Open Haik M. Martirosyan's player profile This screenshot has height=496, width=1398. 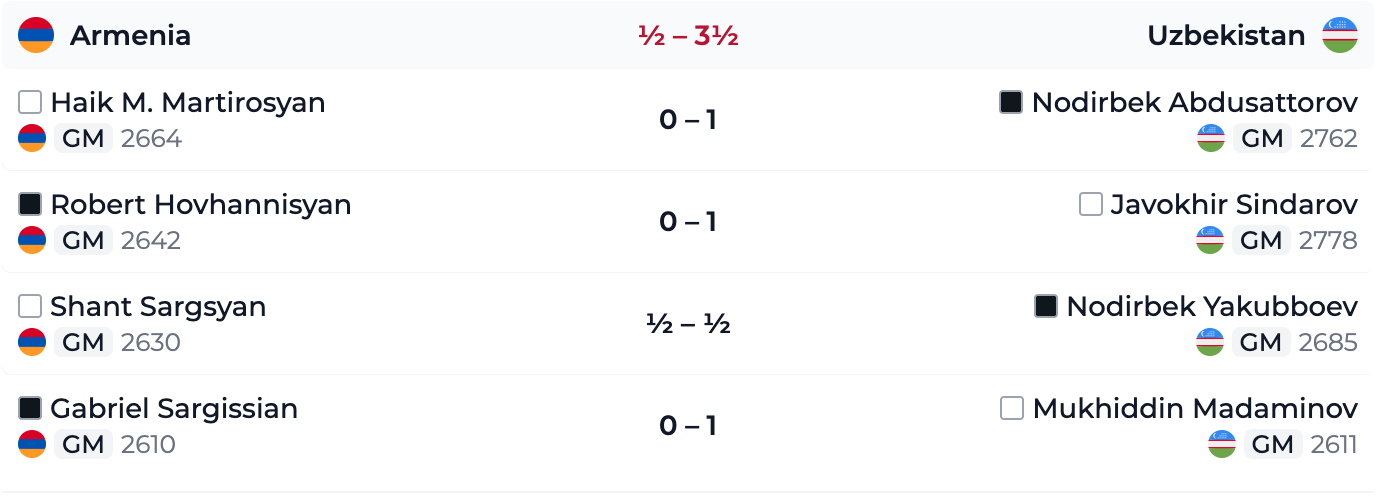(x=188, y=102)
